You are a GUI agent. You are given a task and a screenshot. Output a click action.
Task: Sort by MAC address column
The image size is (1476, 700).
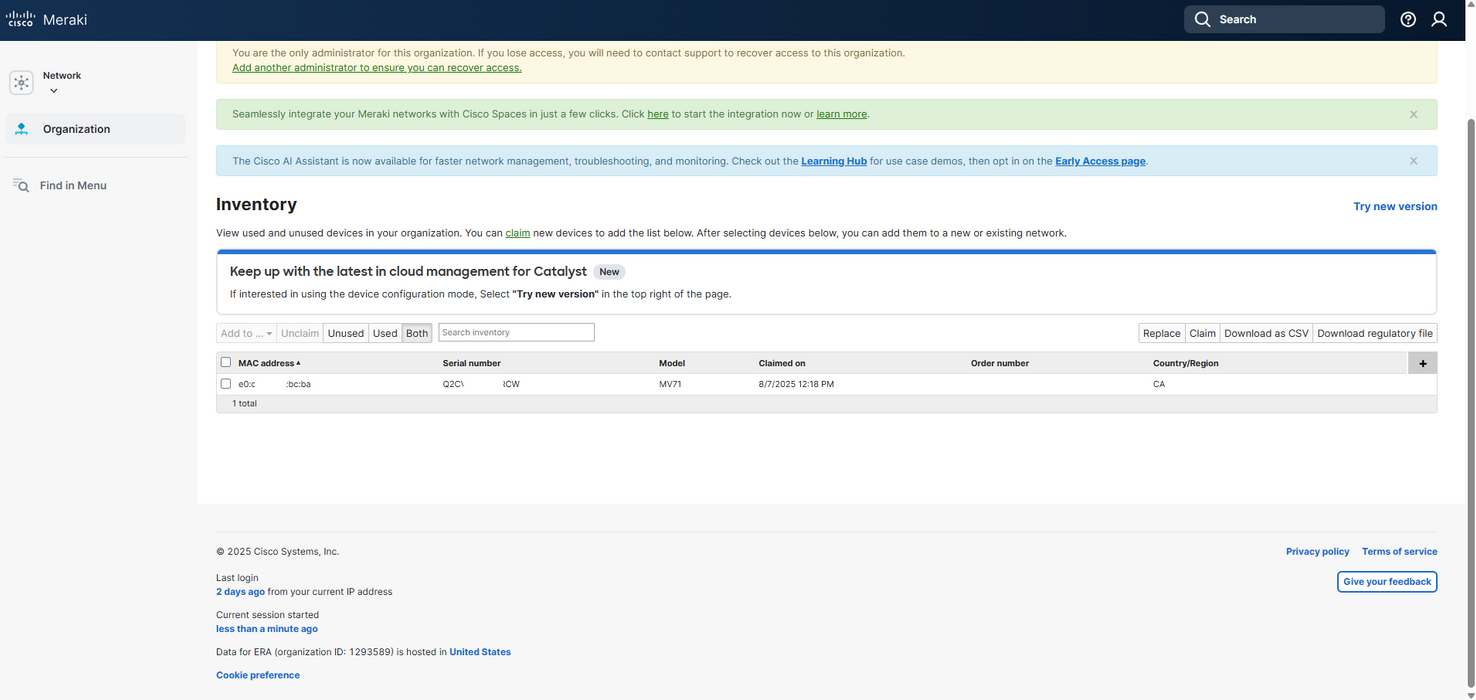pos(269,363)
